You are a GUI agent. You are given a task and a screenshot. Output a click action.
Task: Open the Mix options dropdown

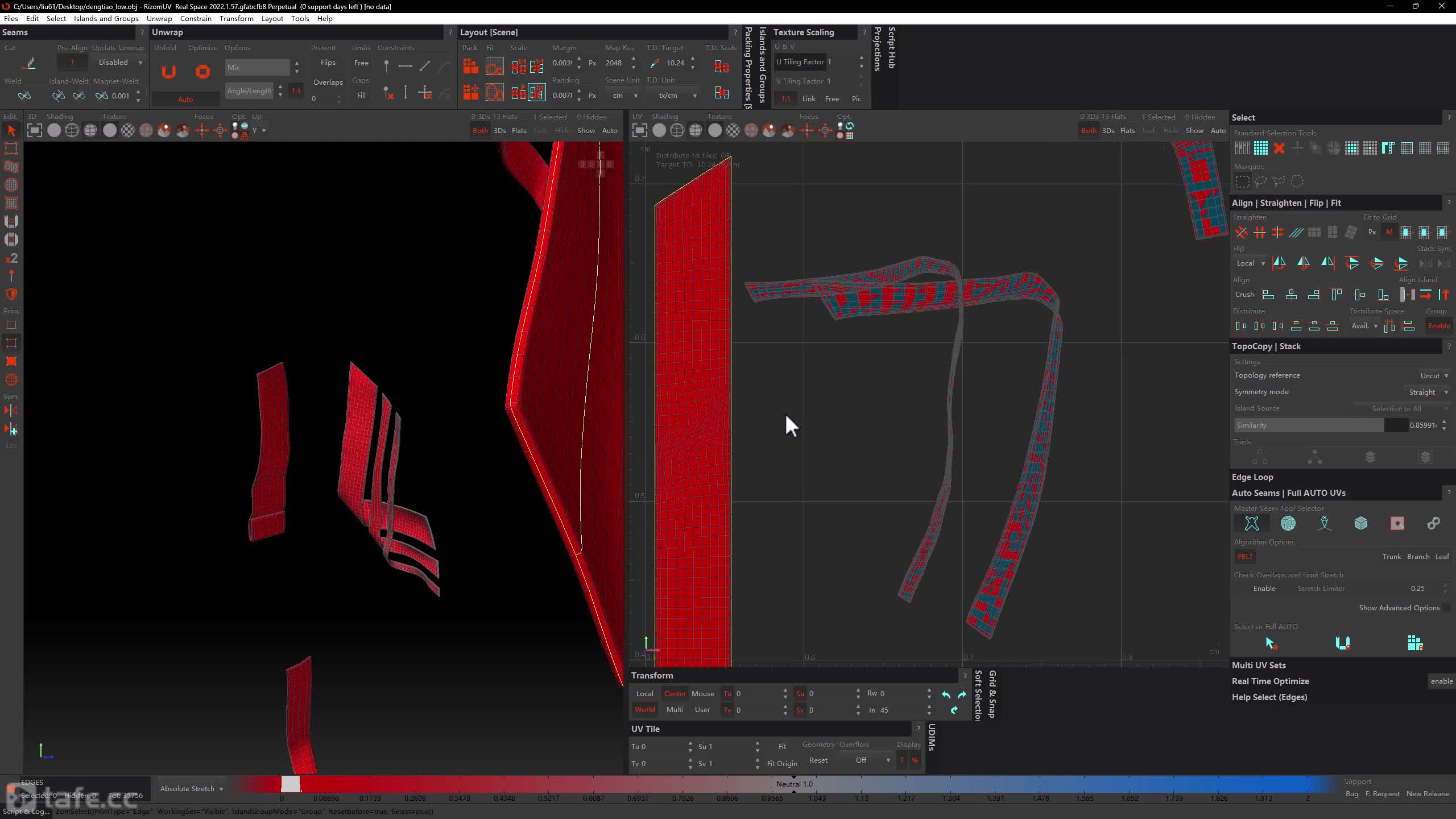(x=258, y=67)
